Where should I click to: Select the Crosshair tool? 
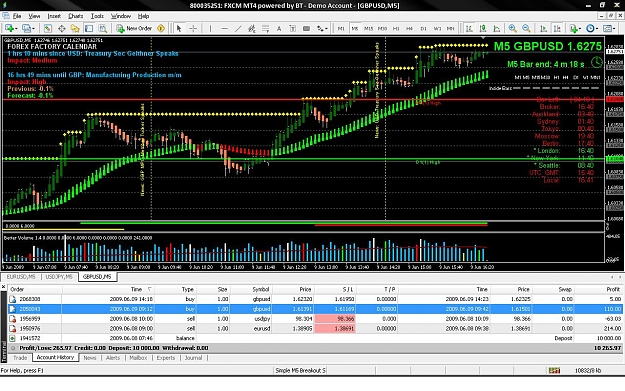click(193, 28)
